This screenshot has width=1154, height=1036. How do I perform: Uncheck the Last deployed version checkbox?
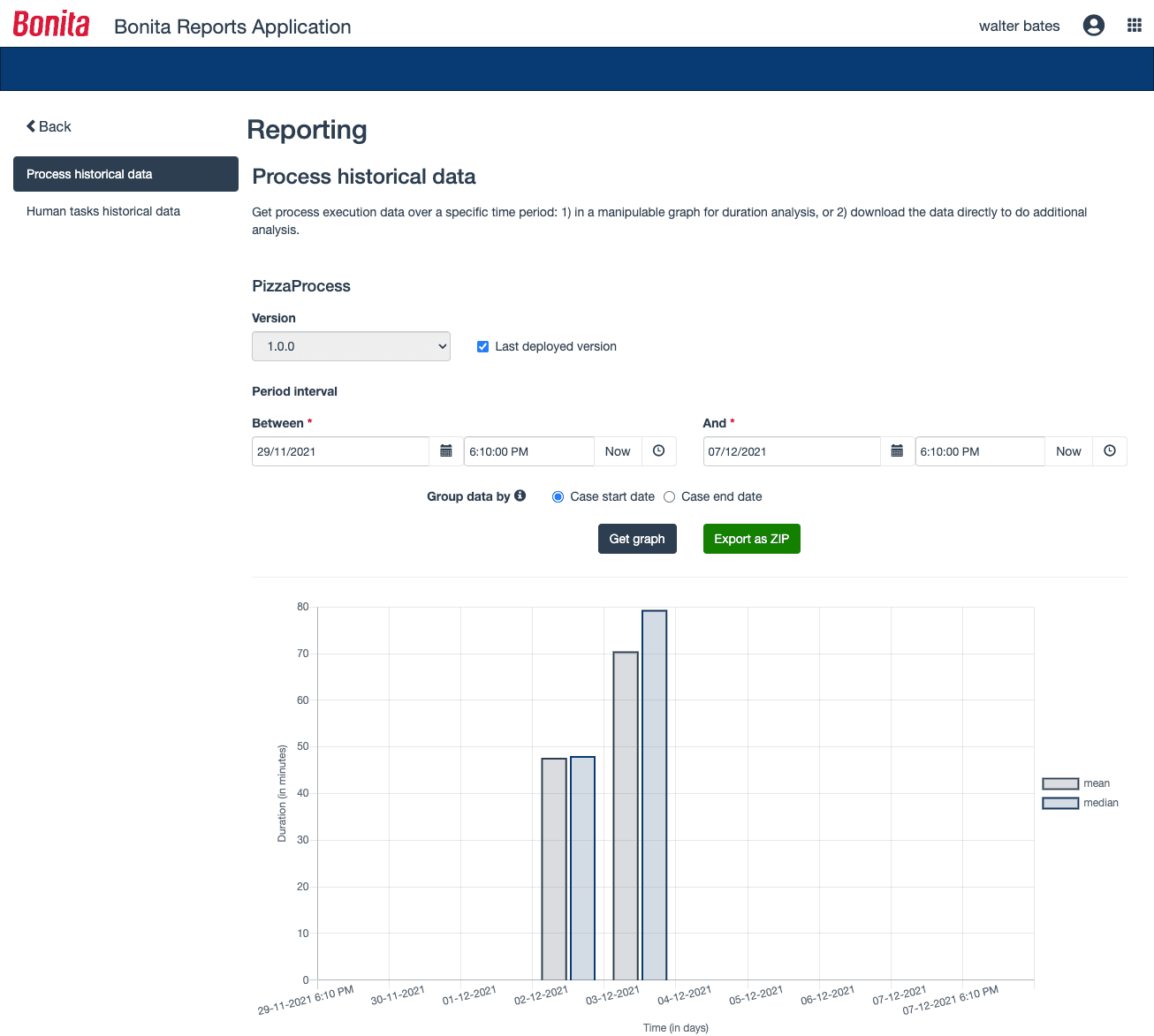point(482,346)
